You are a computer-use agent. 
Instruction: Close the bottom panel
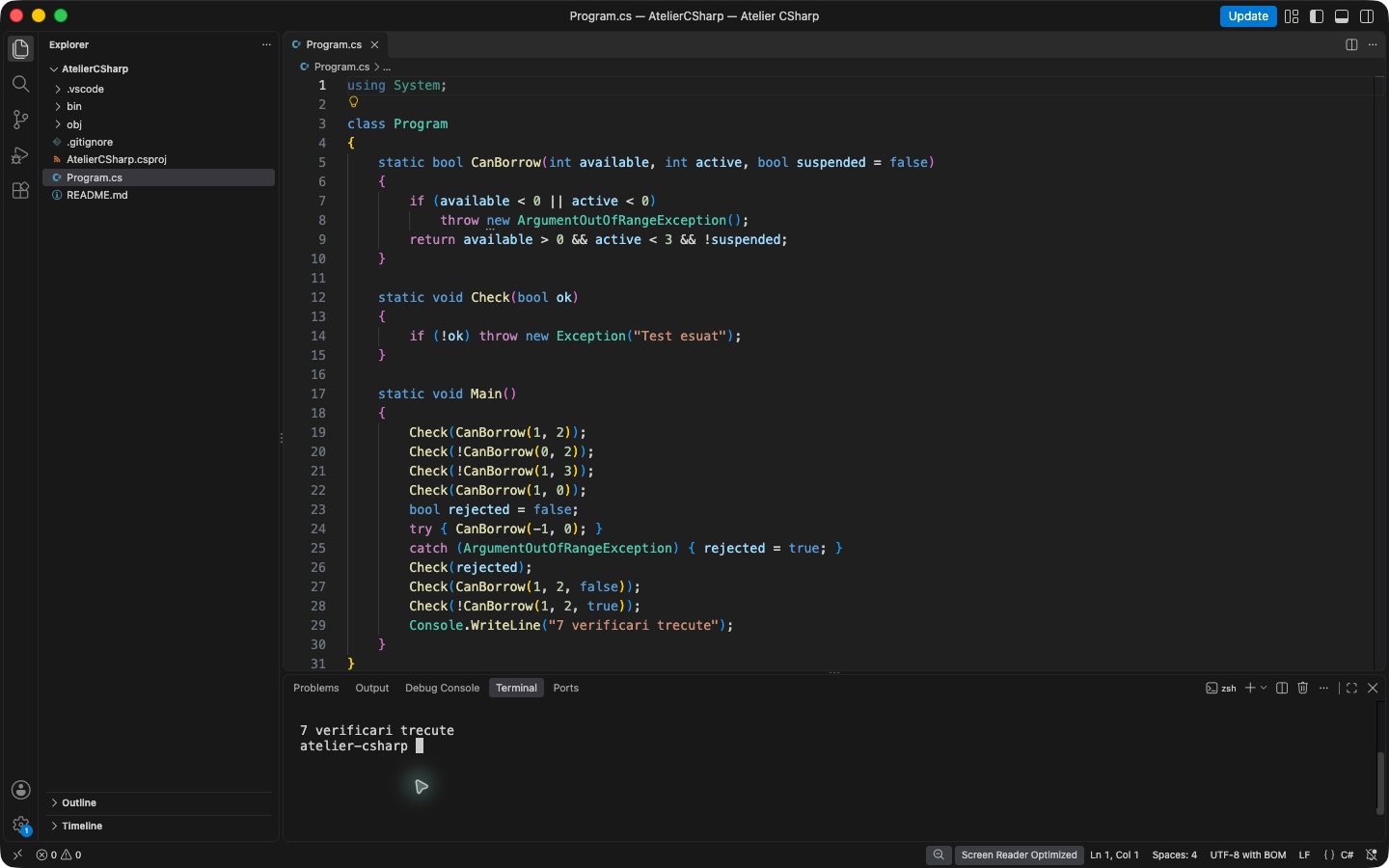coord(1373,688)
